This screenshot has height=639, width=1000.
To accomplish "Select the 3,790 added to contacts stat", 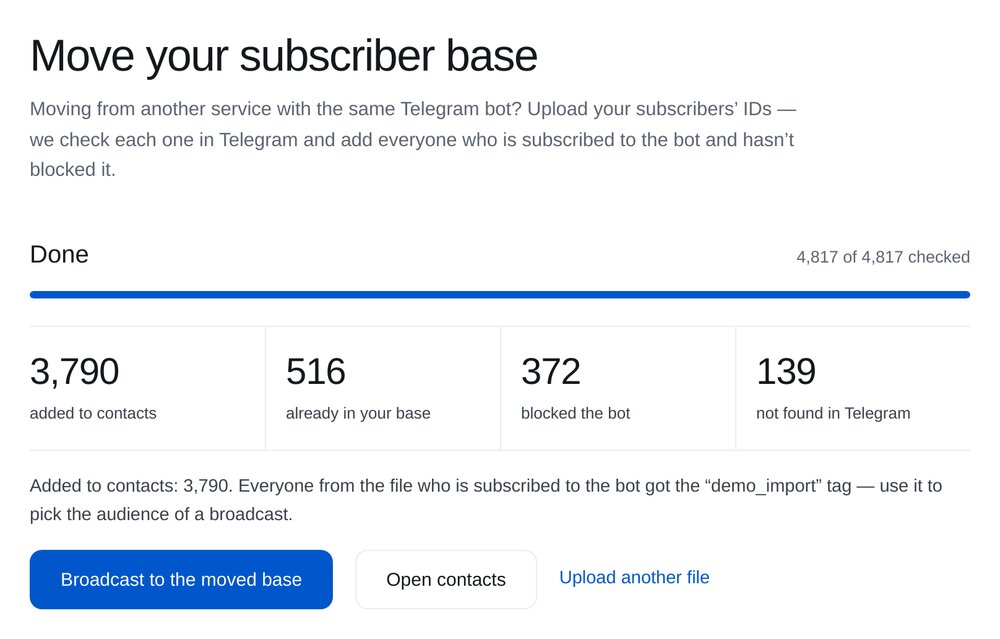I will 147,388.
